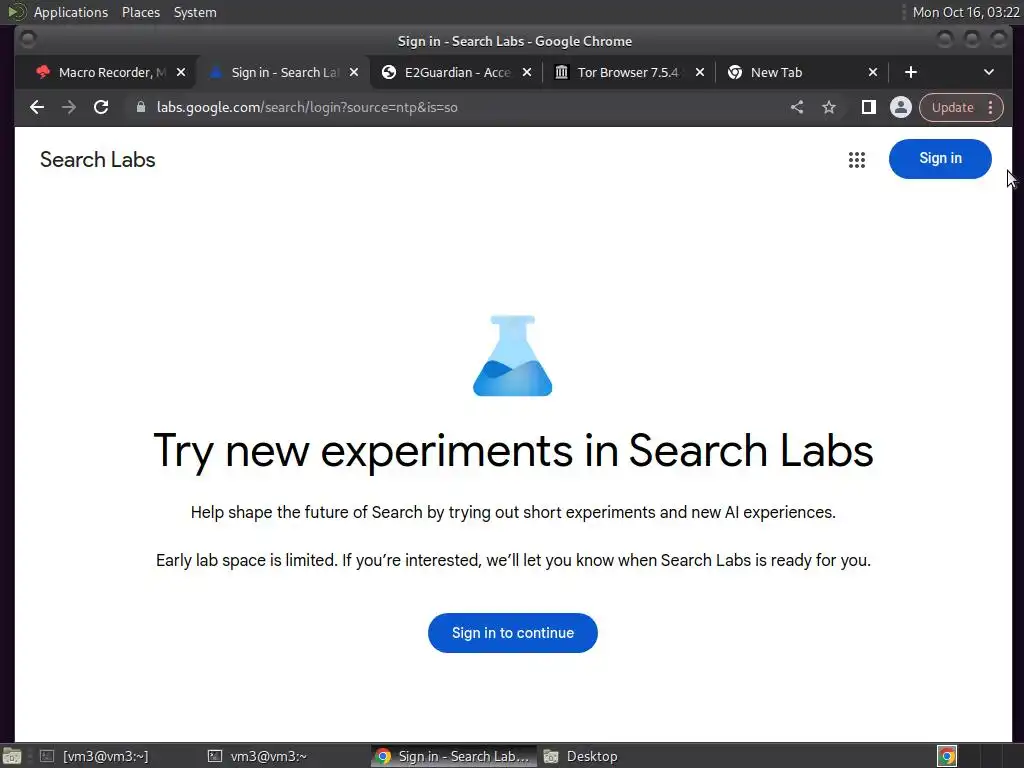The image size is (1024, 768).
Task: Open a new browser tab
Action: click(911, 72)
